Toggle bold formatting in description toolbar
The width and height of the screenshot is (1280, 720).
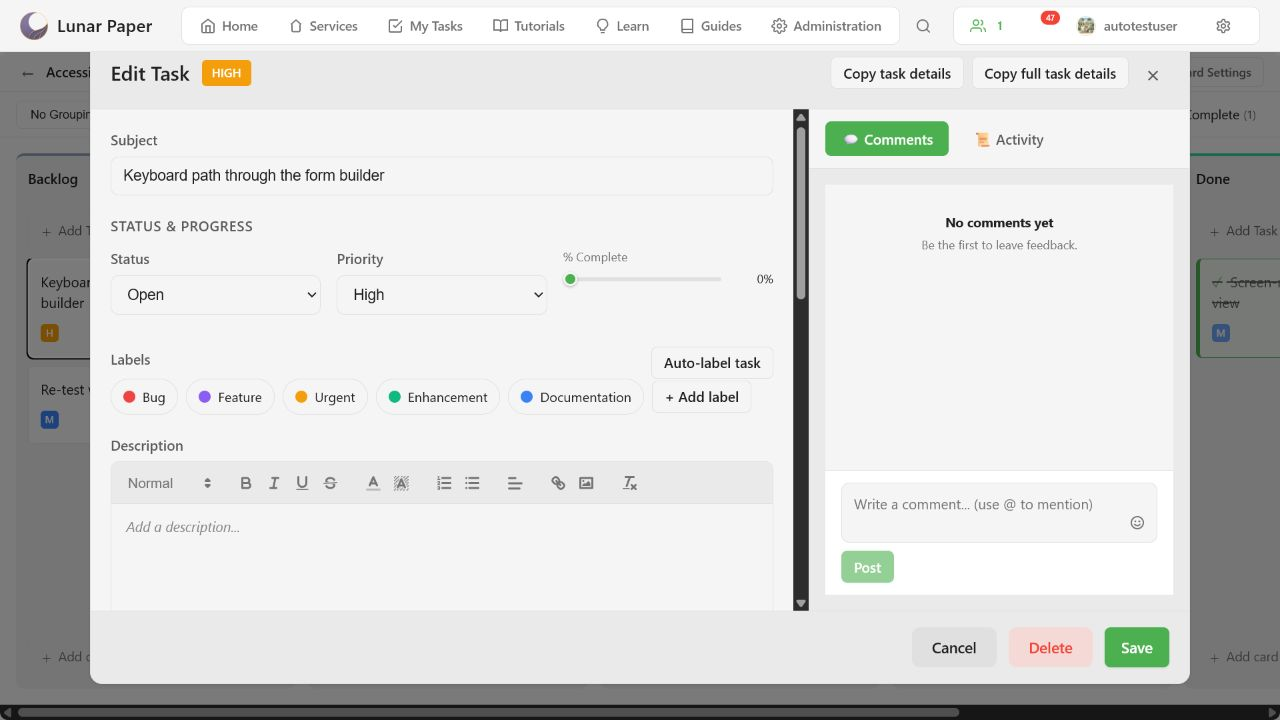(246, 483)
